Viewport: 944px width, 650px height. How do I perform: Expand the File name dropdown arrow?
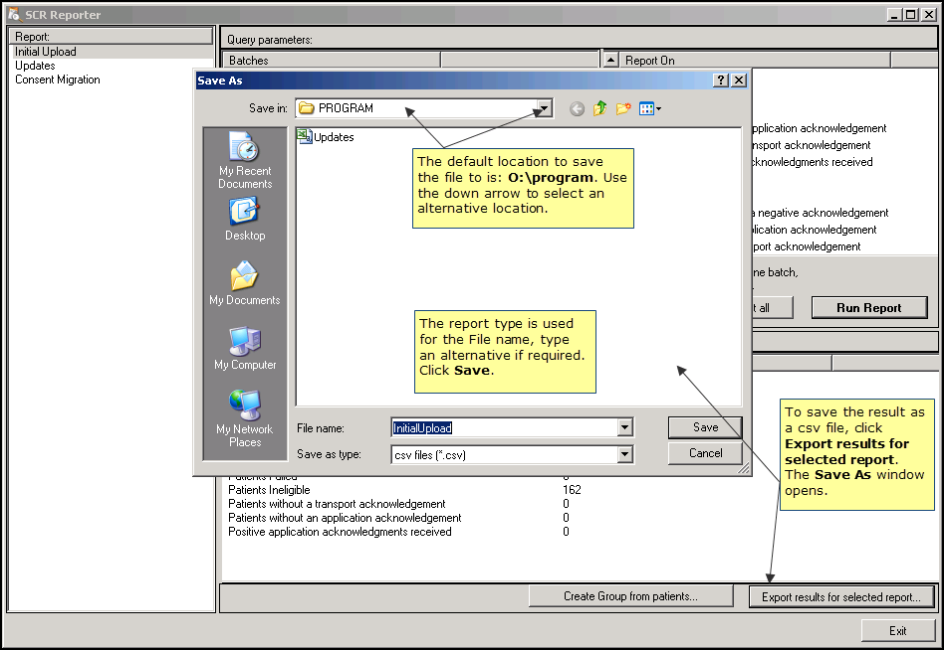pos(625,428)
